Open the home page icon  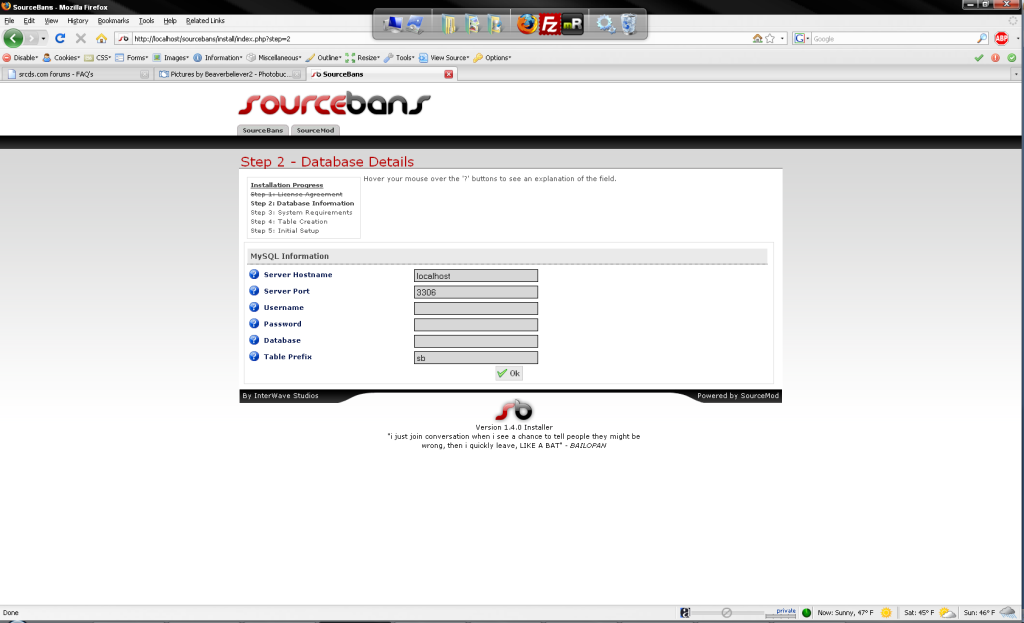101,39
